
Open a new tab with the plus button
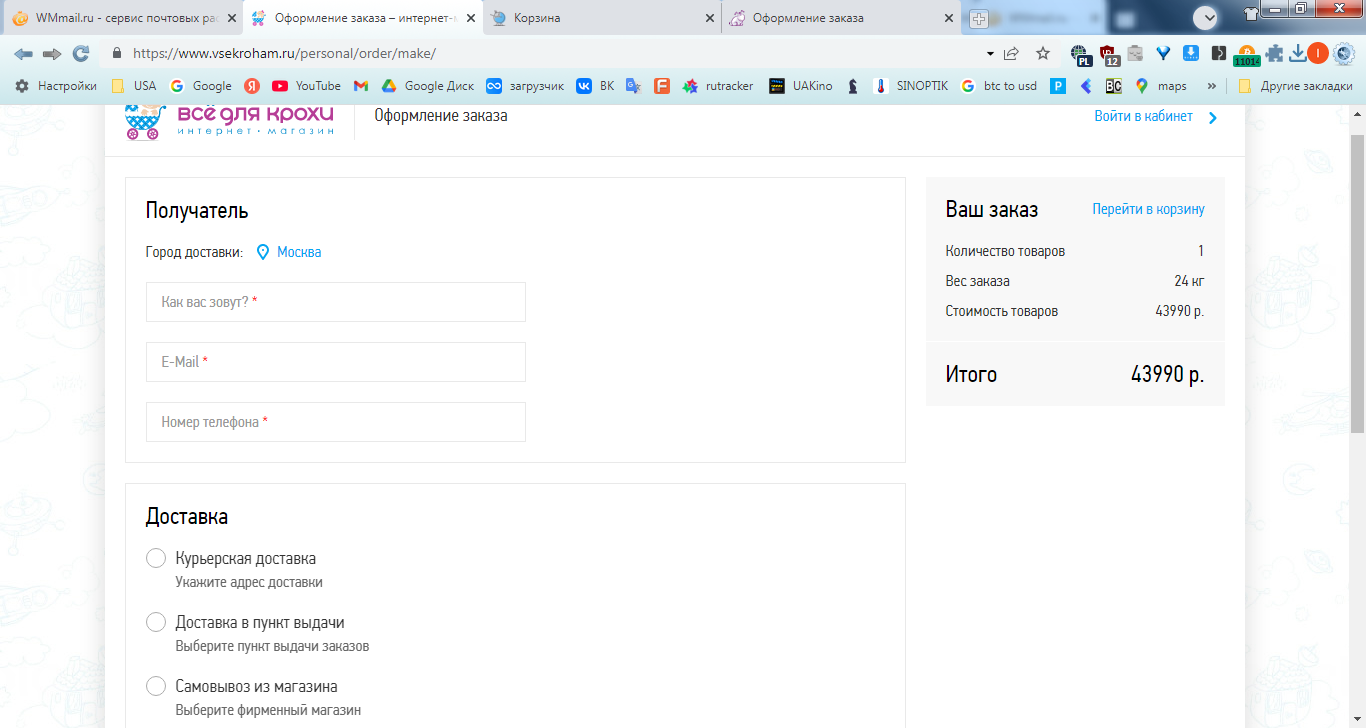tap(979, 18)
